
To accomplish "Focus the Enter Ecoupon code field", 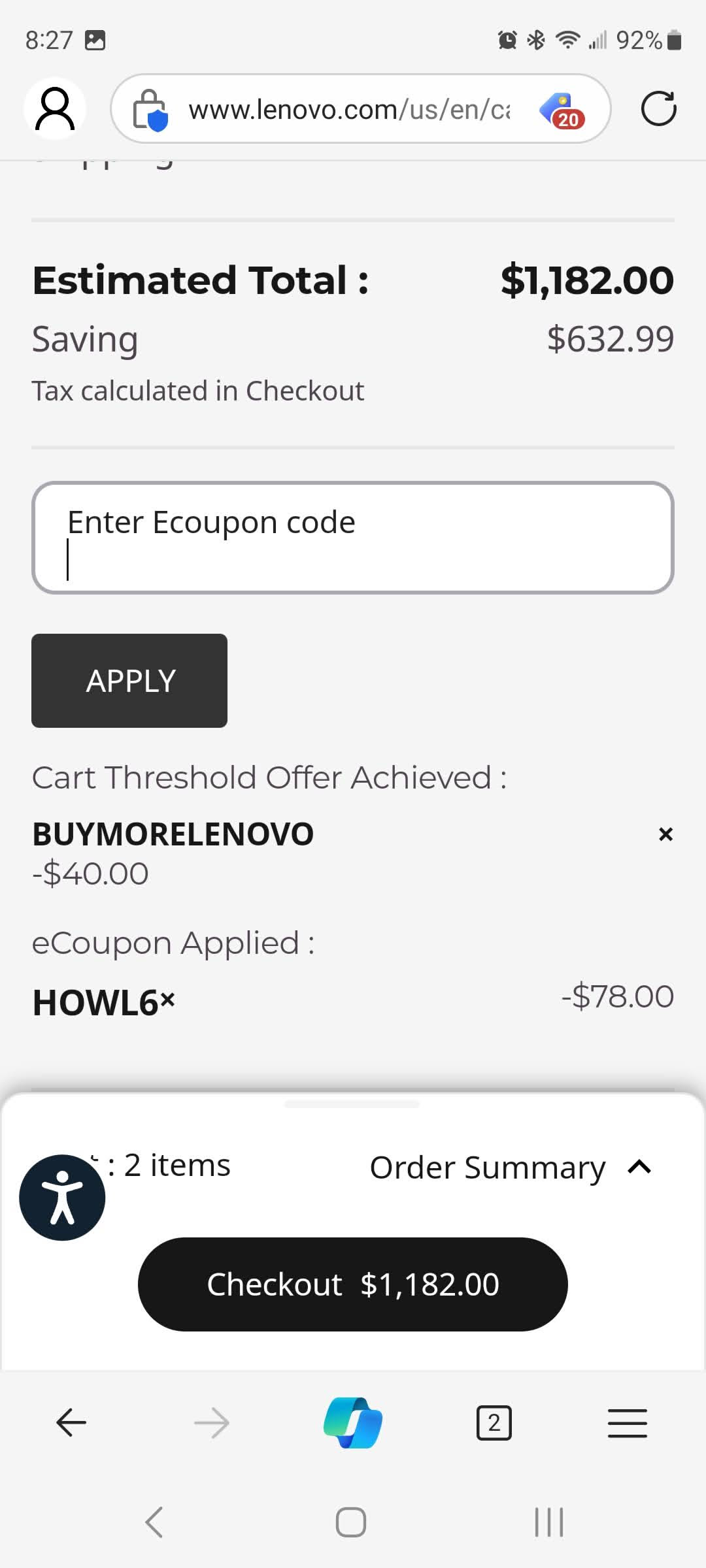I will 353,538.
